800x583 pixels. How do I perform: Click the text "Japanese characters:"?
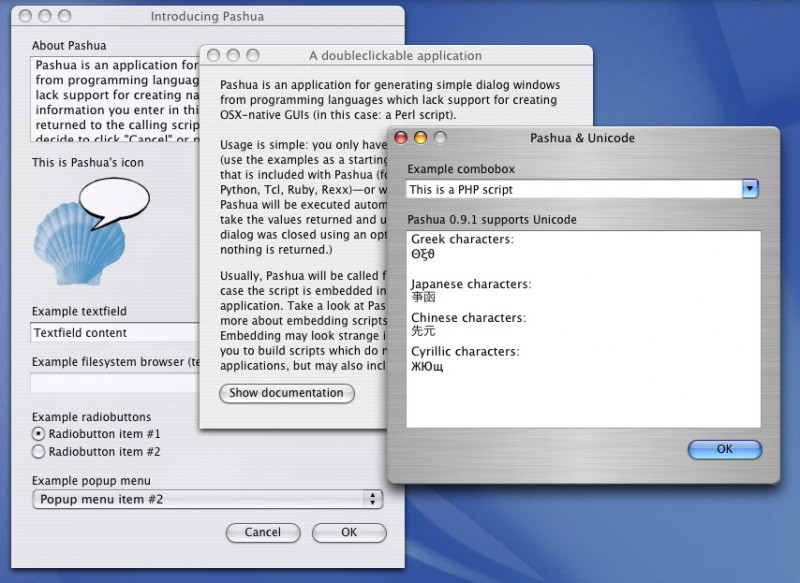471,284
